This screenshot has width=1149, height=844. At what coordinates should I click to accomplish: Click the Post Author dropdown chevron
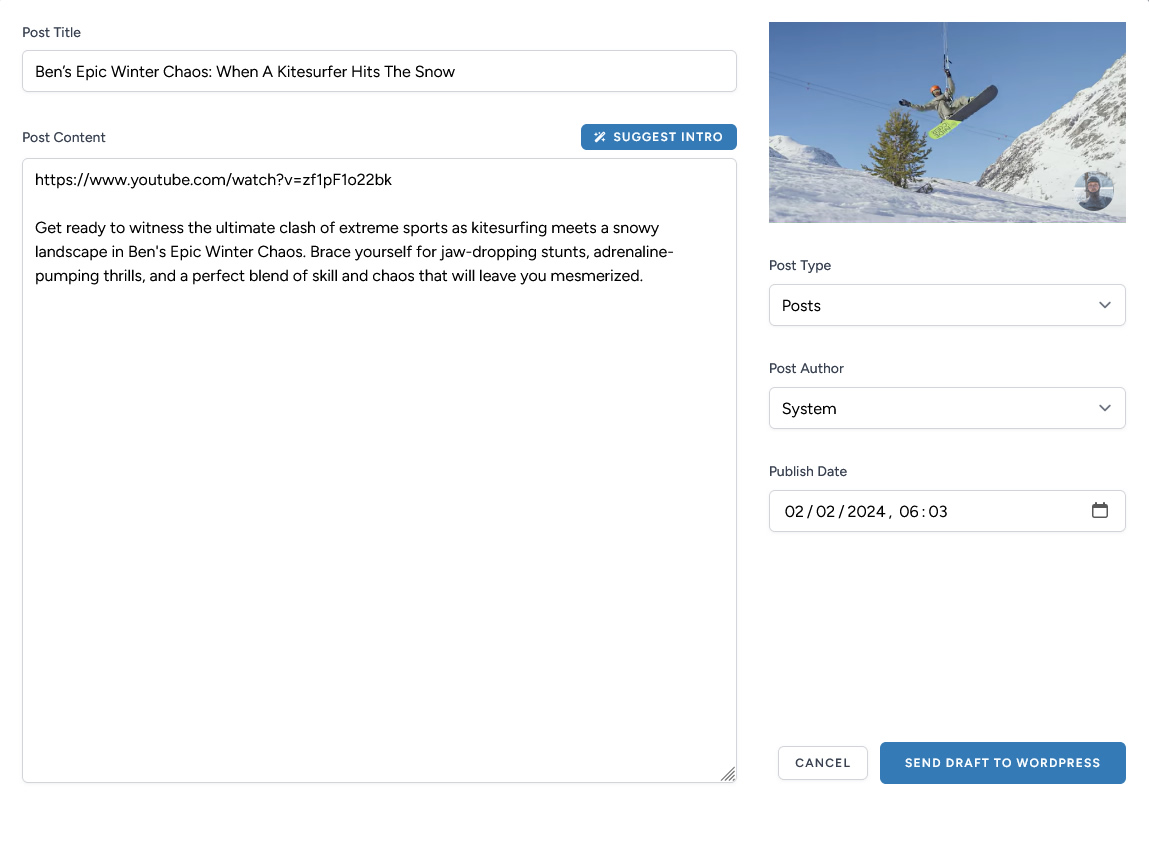click(x=1105, y=408)
